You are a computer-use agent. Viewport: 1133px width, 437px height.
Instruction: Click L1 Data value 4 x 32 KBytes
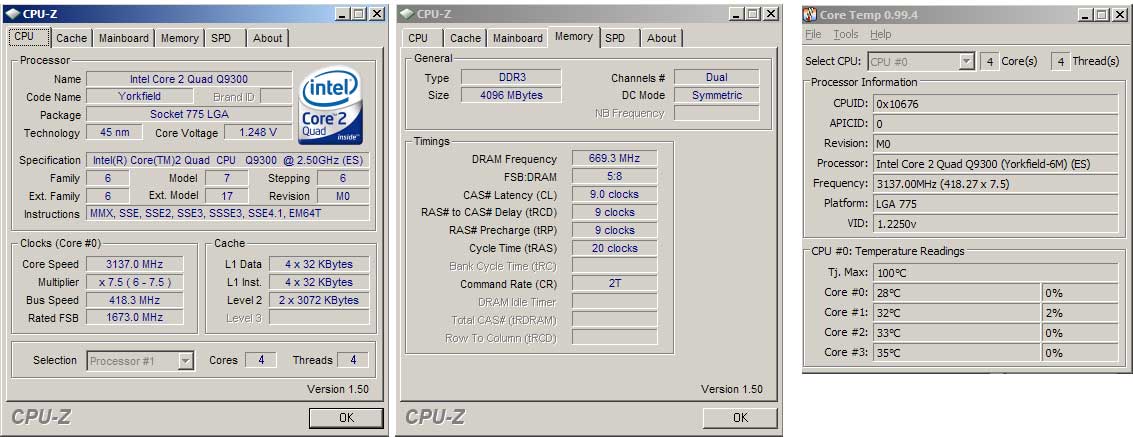[x=319, y=264]
